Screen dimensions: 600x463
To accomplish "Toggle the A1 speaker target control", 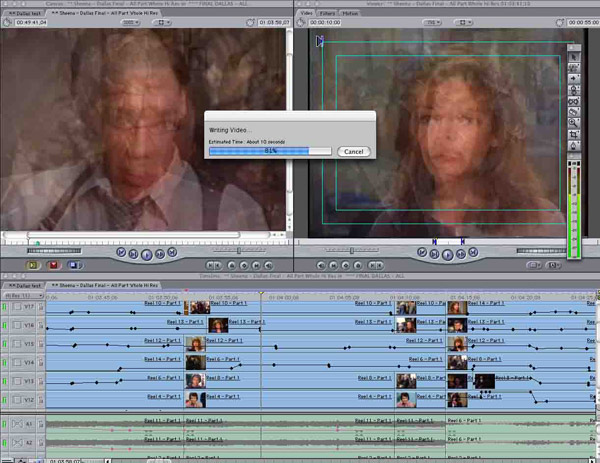I will (17, 424).
